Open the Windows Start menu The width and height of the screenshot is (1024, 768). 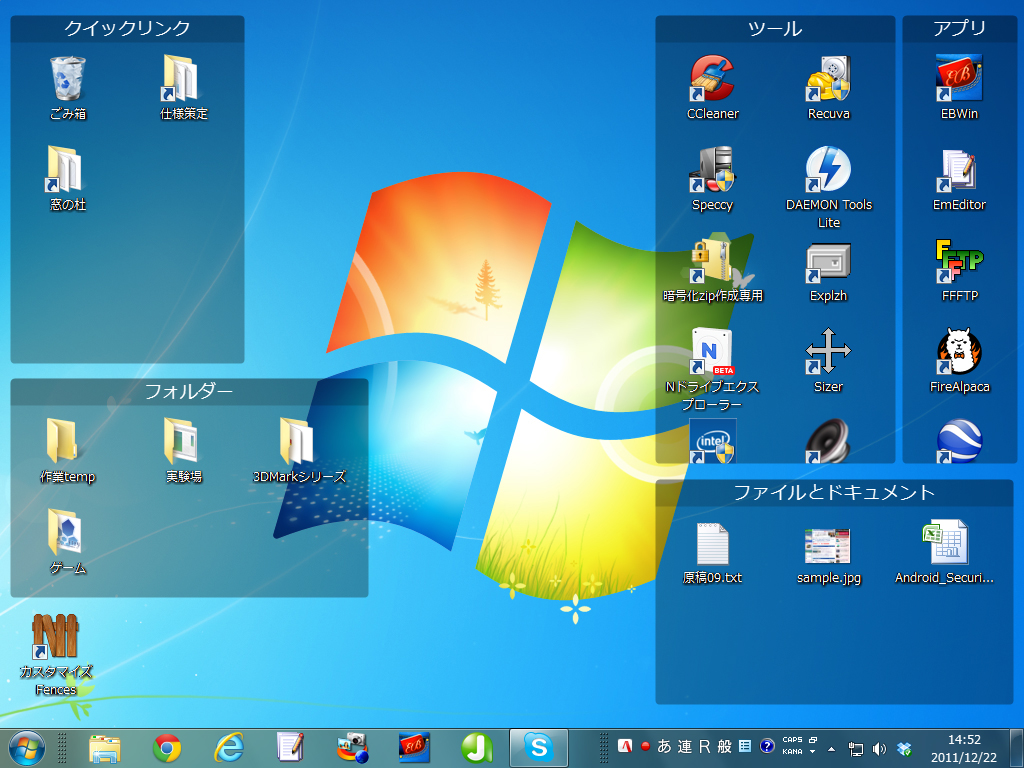click(x=27, y=748)
